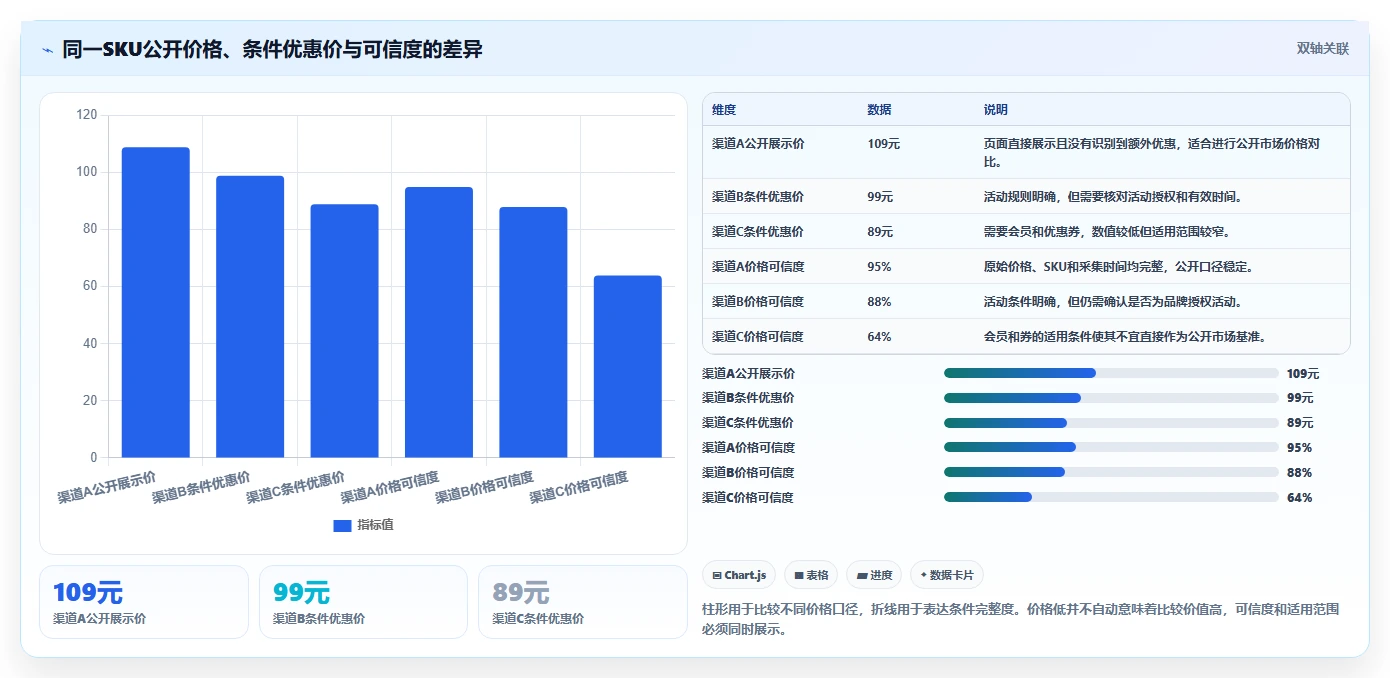This screenshot has width=1390, height=678.
Task: Click the 渠道A价格可信度 bar in chart
Action: (439, 322)
